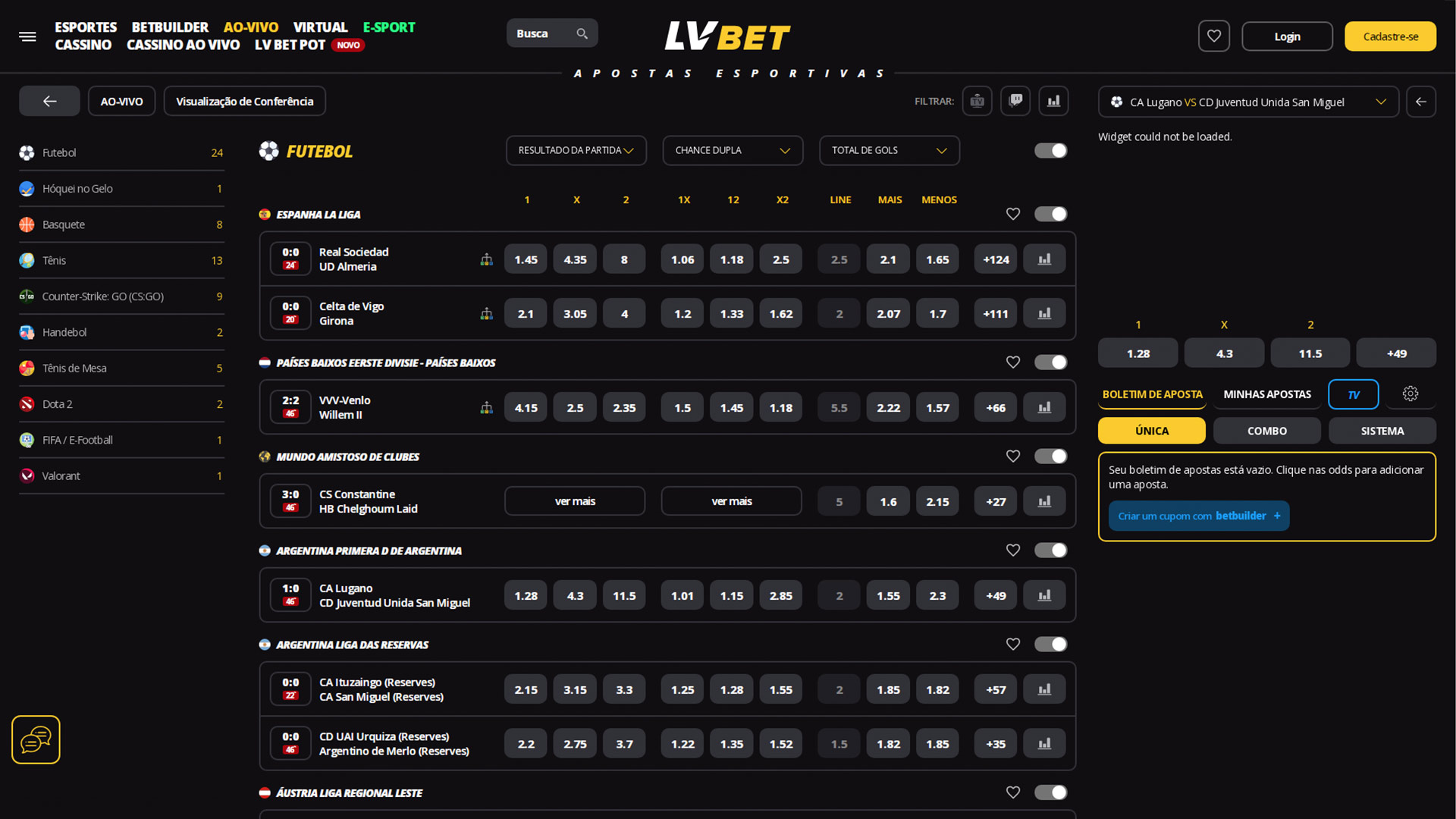1456x819 pixels.
Task: Expand +27 more markets for CS Constantine
Action: pyautogui.click(x=995, y=501)
